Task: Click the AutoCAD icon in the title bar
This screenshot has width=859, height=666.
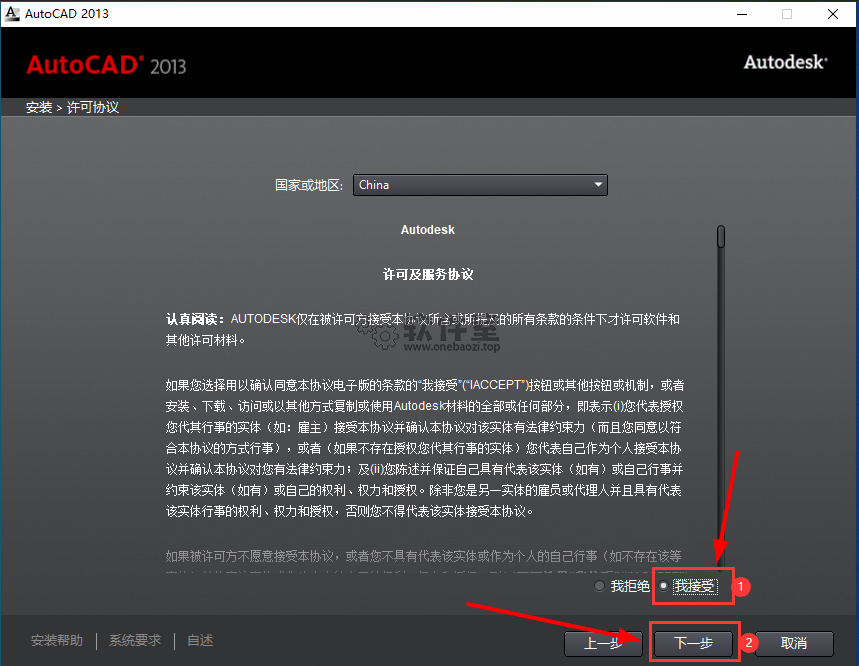Action: [x=12, y=14]
